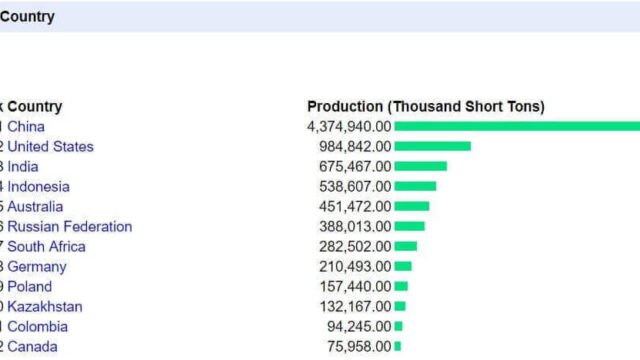Click China's green production bar
Viewport: 640px width, 360px height.
click(x=517, y=126)
